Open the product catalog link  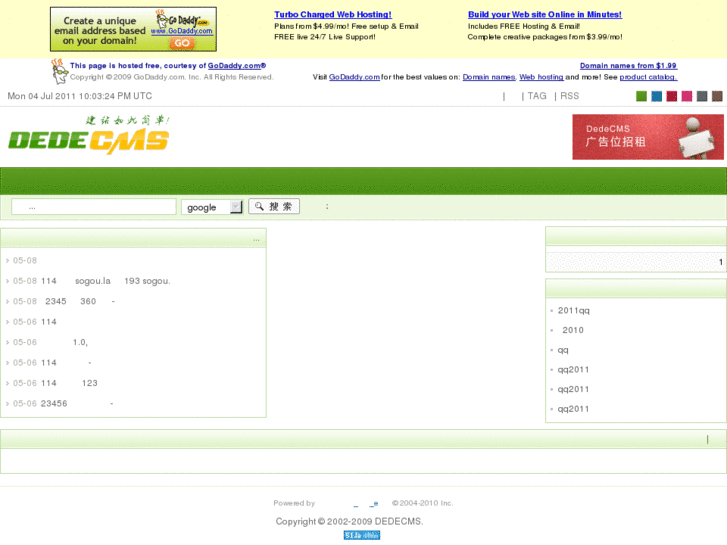(x=648, y=77)
